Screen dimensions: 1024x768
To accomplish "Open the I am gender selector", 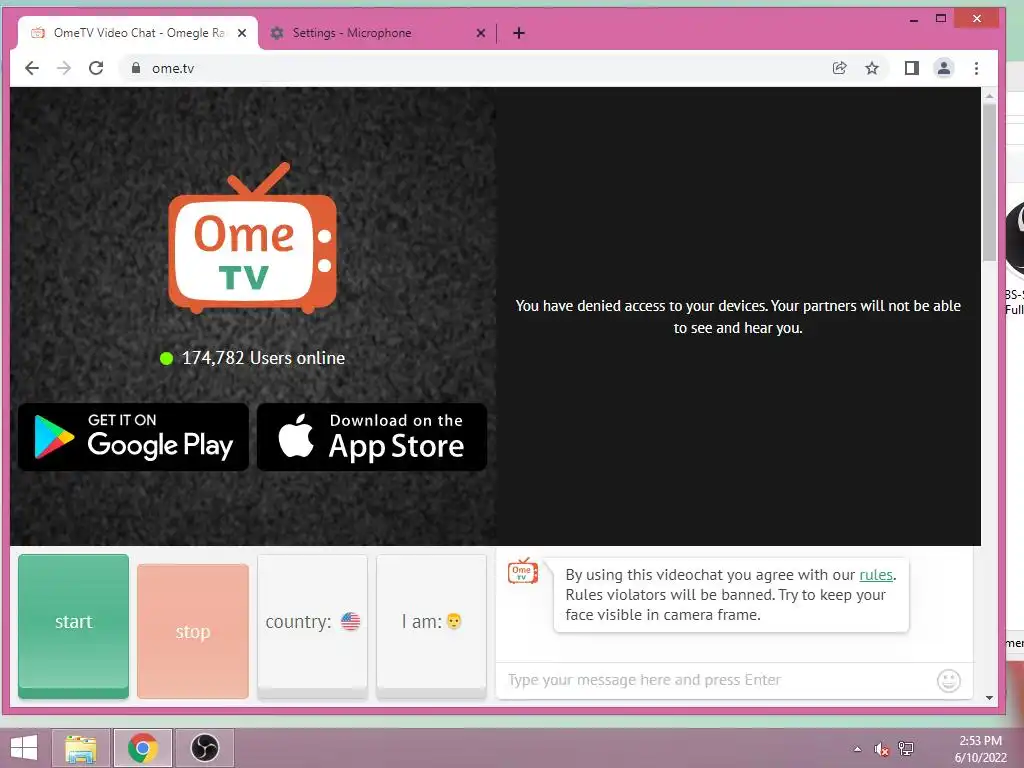I will click(431, 626).
